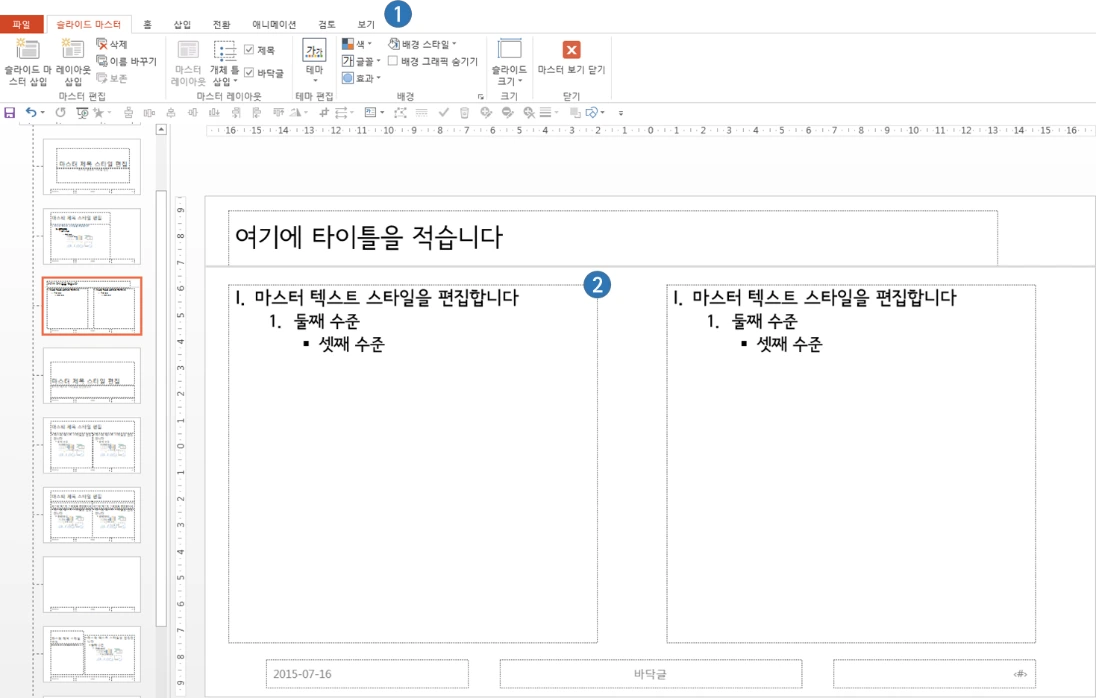Switch to the 삽입 tab
This screenshot has height=698, width=1096.
[x=182, y=24]
